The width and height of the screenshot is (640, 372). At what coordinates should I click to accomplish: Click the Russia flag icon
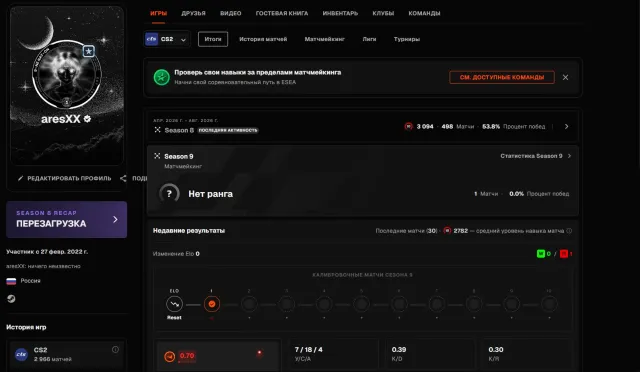[x=11, y=281]
